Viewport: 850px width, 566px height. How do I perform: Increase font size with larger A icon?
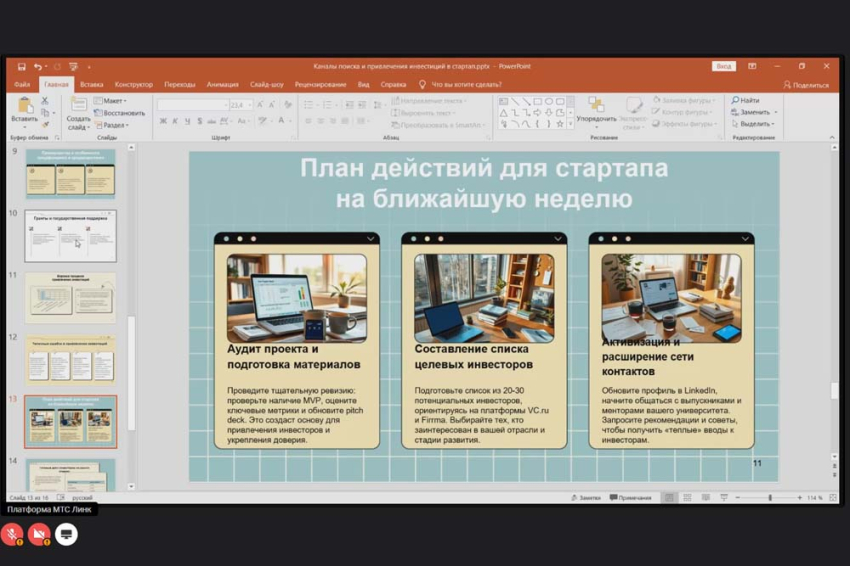(x=260, y=105)
